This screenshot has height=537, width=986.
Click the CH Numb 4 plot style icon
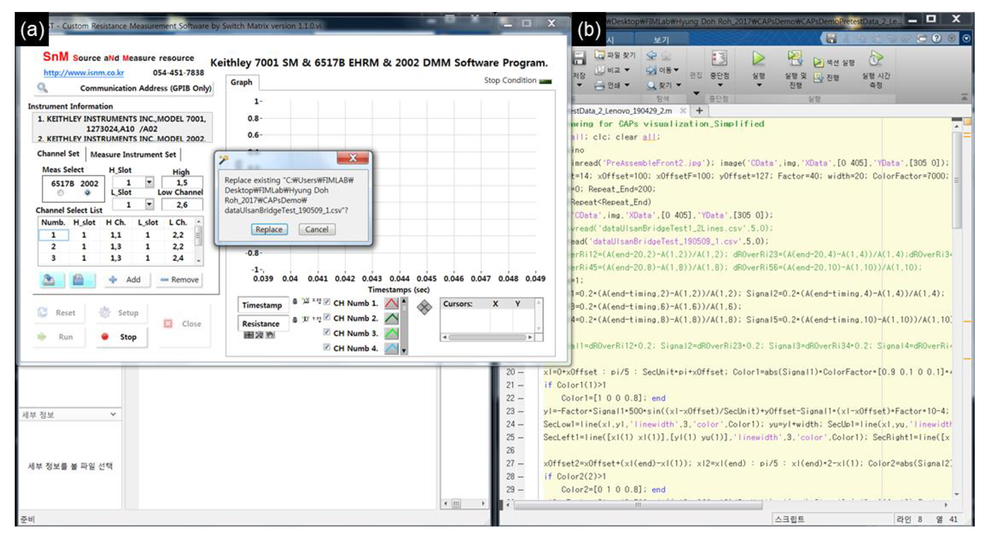391,348
